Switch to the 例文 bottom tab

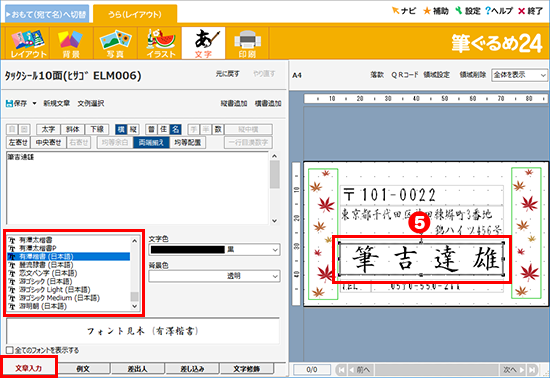(x=83, y=369)
